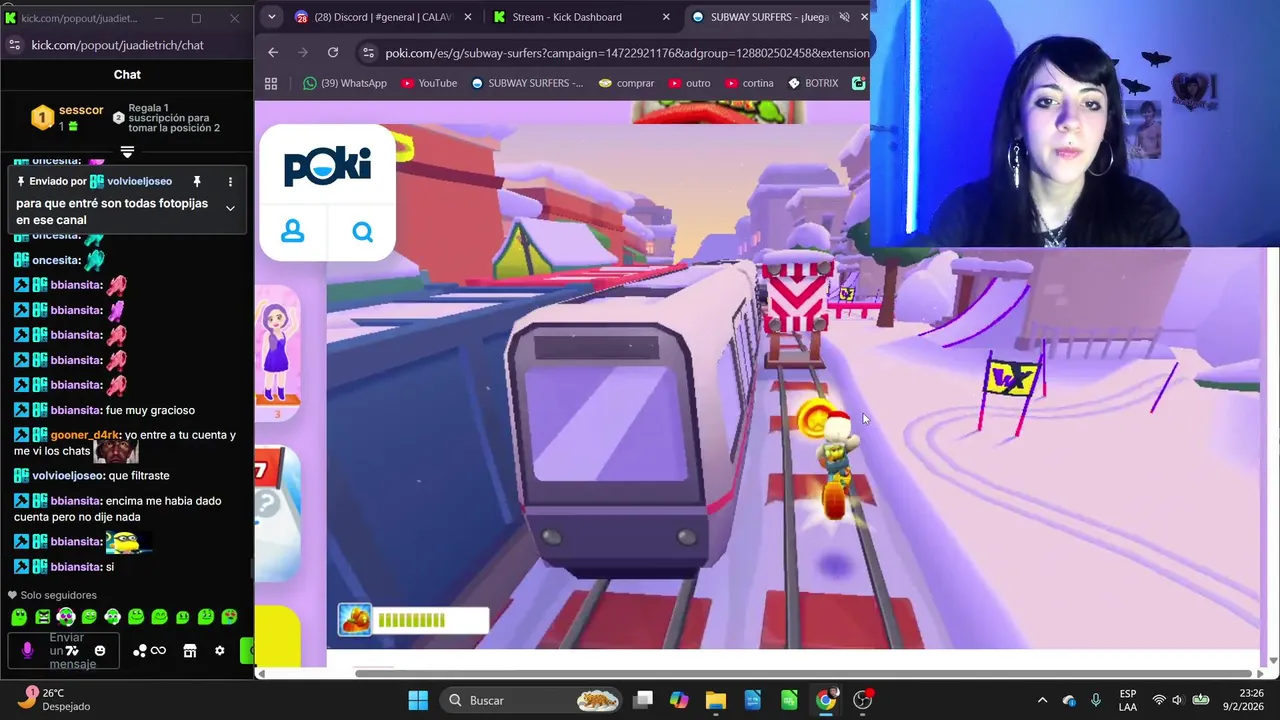Expand the pinned message chevron
This screenshot has height=720, width=1280.
pyautogui.click(x=230, y=208)
